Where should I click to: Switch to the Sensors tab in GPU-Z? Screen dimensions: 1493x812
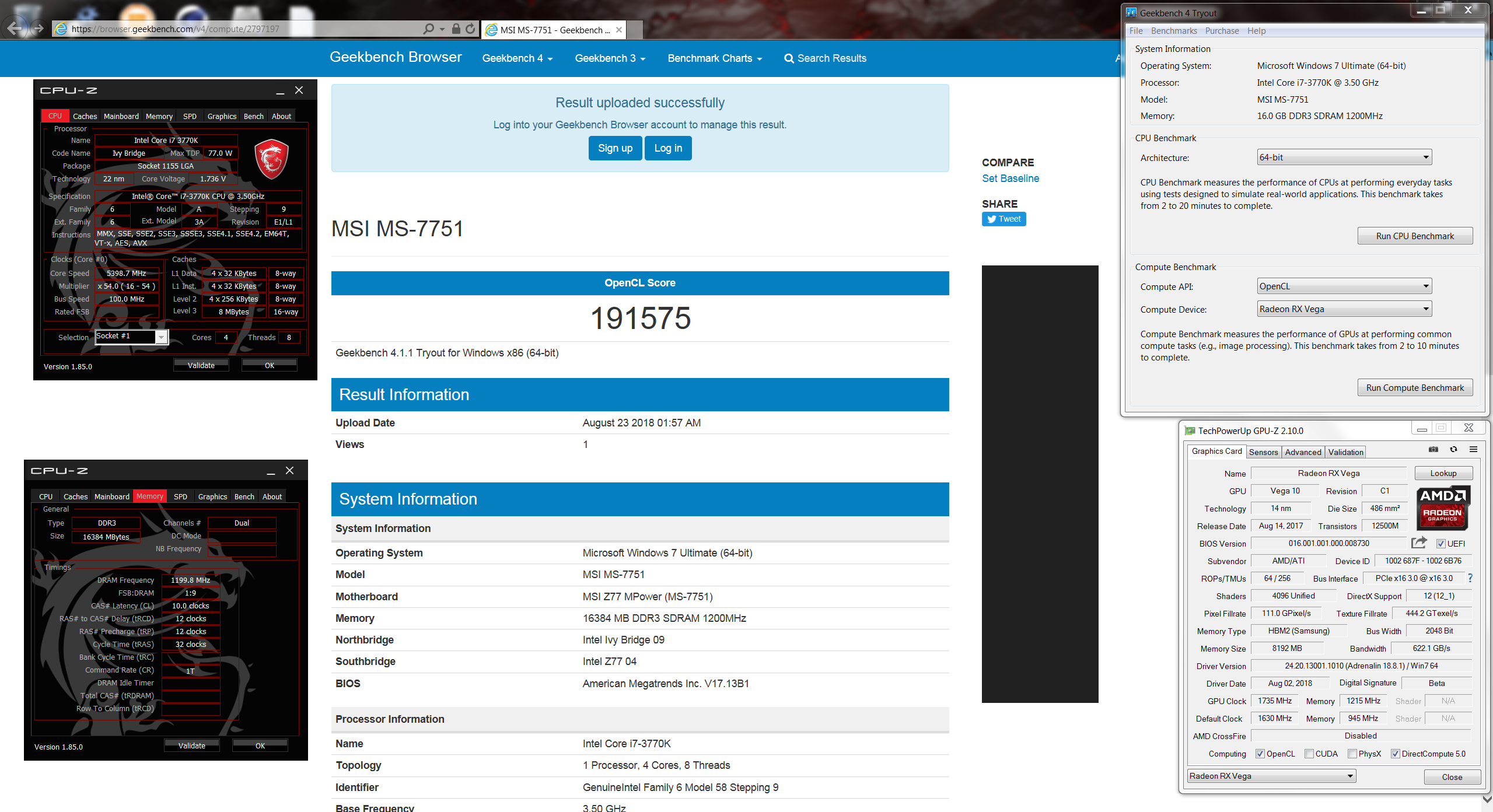(x=1264, y=452)
